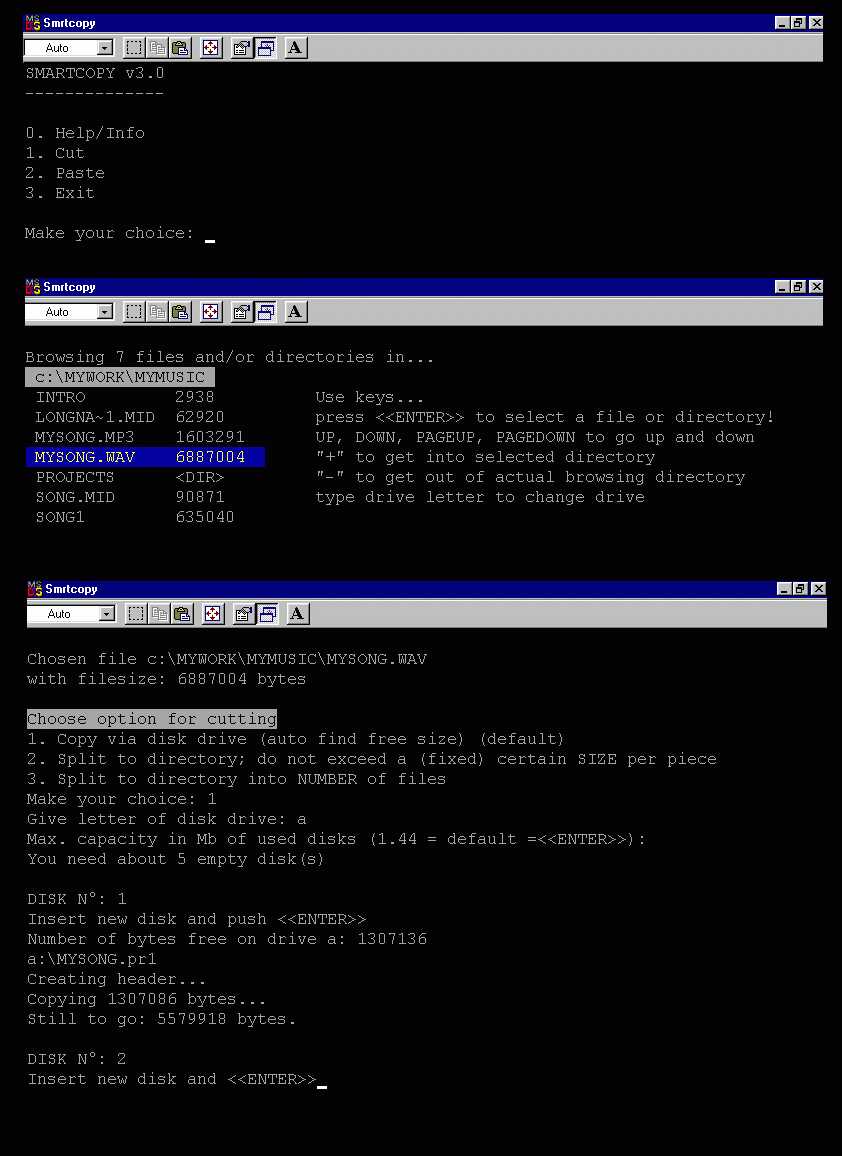842x1156 pixels.
Task: Open the MS-DOS system menu icon of the top window
Action: (33, 23)
